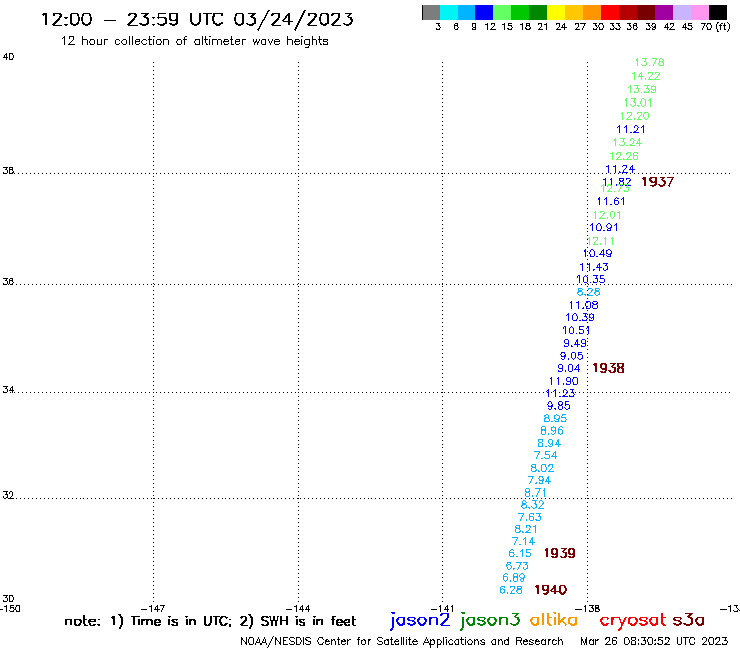The width and height of the screenshot is (740, 650).
Task: Click the jason2 satellite legend label
Action: 420,620
